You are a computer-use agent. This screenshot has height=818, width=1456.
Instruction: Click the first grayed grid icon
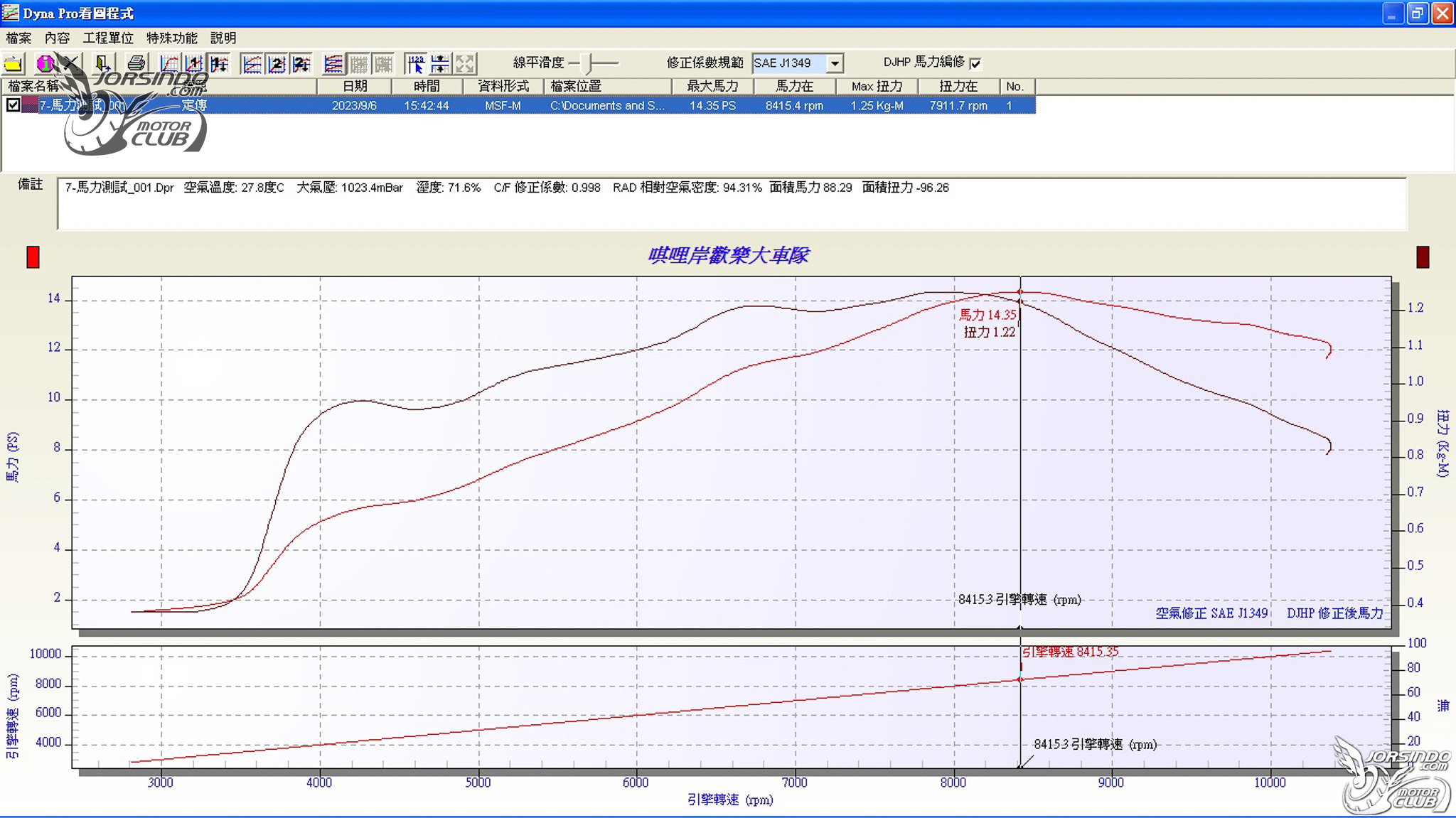[358, 64]
